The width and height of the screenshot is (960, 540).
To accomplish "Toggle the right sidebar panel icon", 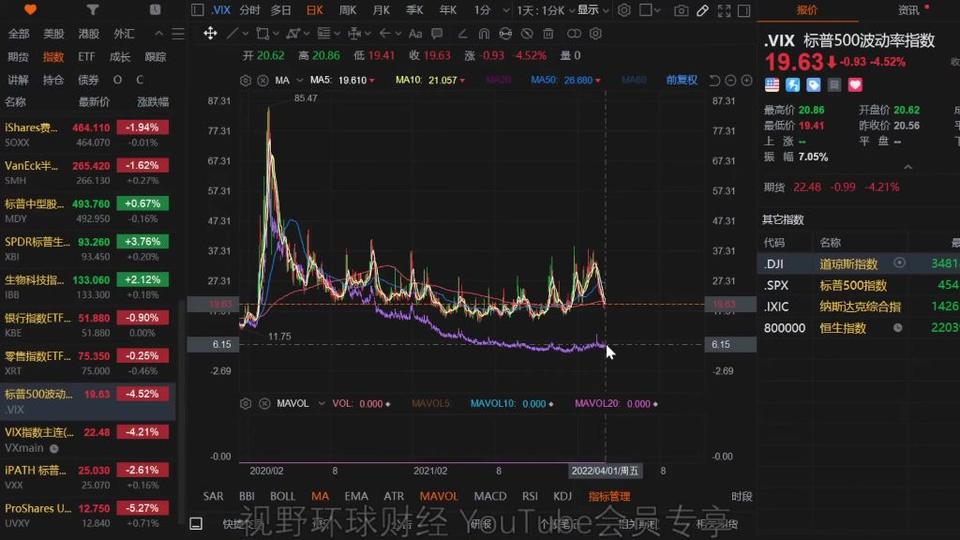I will [744, 10].
